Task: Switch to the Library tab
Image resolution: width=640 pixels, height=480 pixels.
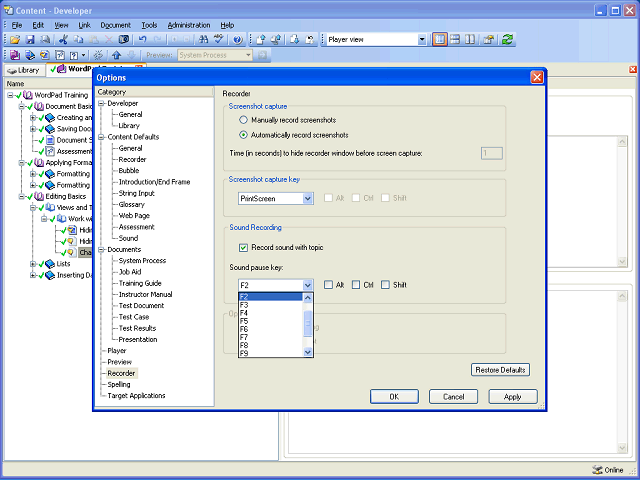Action: [24, 70]
